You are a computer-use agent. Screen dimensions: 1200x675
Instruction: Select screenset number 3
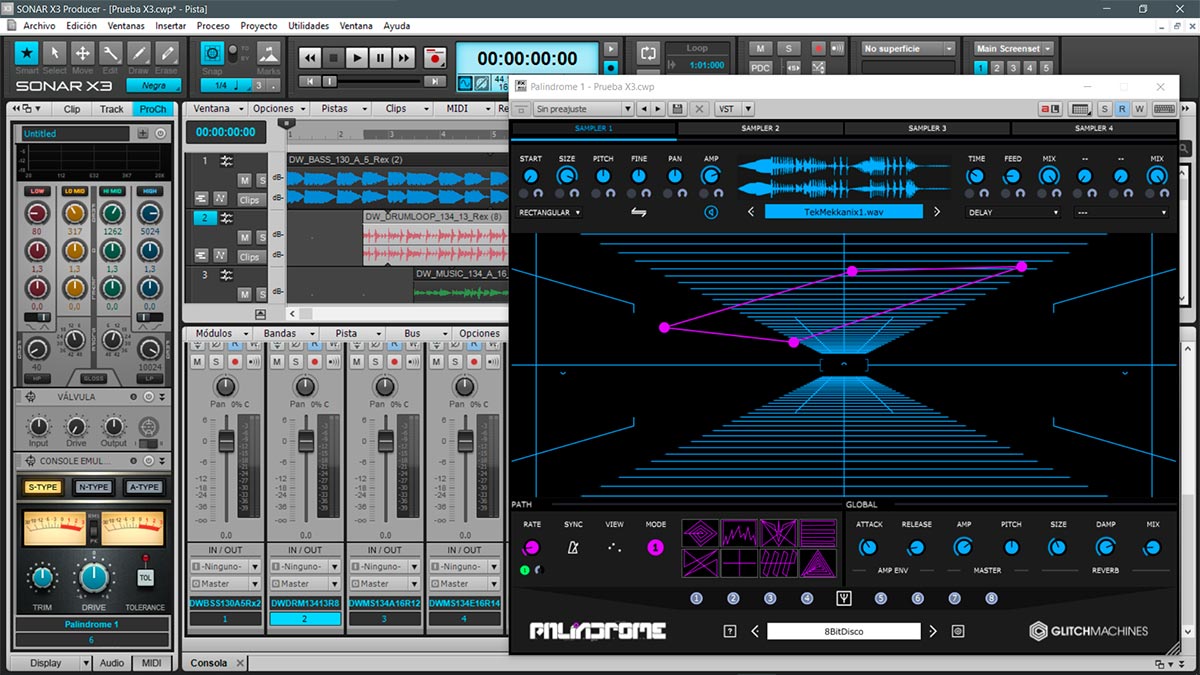pyautogui.click(x=1013, y=68)
